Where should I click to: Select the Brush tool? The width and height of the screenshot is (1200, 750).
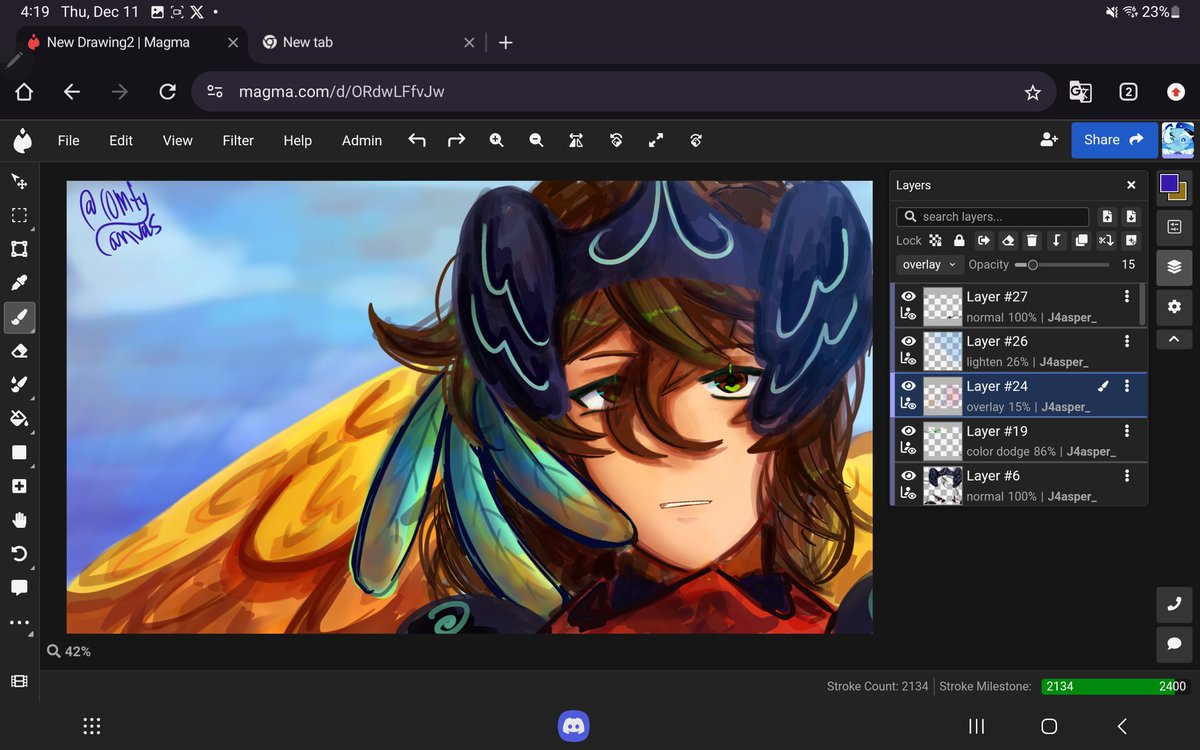click(19, 318)
